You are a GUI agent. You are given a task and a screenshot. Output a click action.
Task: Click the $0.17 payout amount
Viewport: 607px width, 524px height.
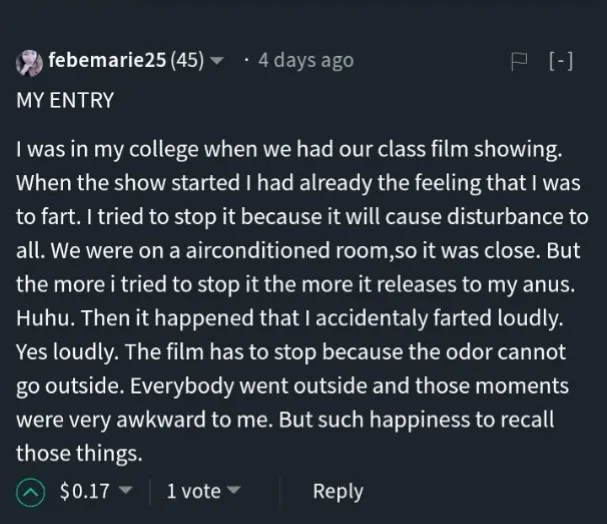tap(85, 491)
